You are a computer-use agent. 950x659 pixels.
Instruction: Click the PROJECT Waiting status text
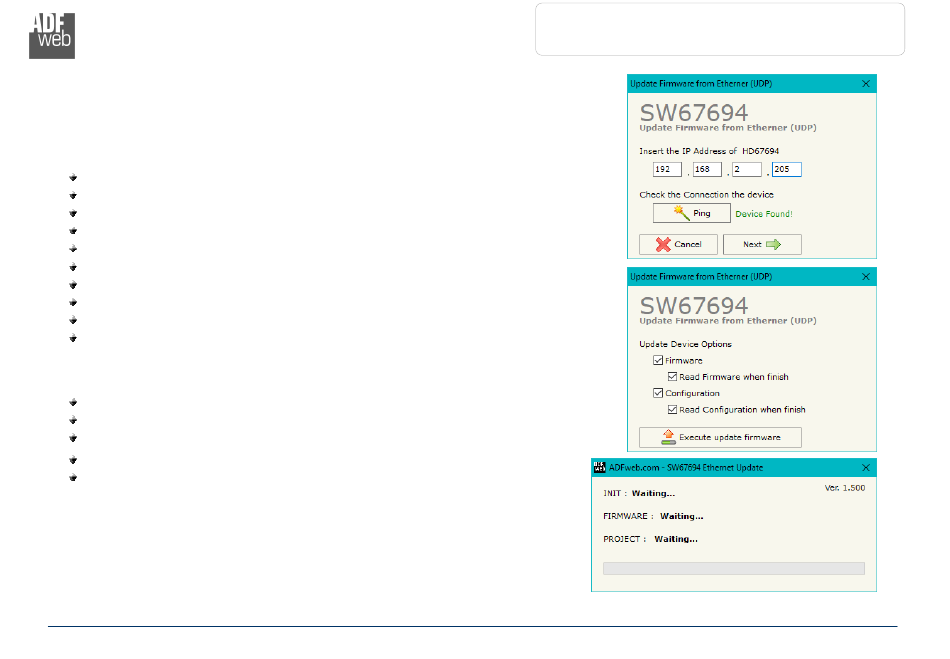click(650, 539)
